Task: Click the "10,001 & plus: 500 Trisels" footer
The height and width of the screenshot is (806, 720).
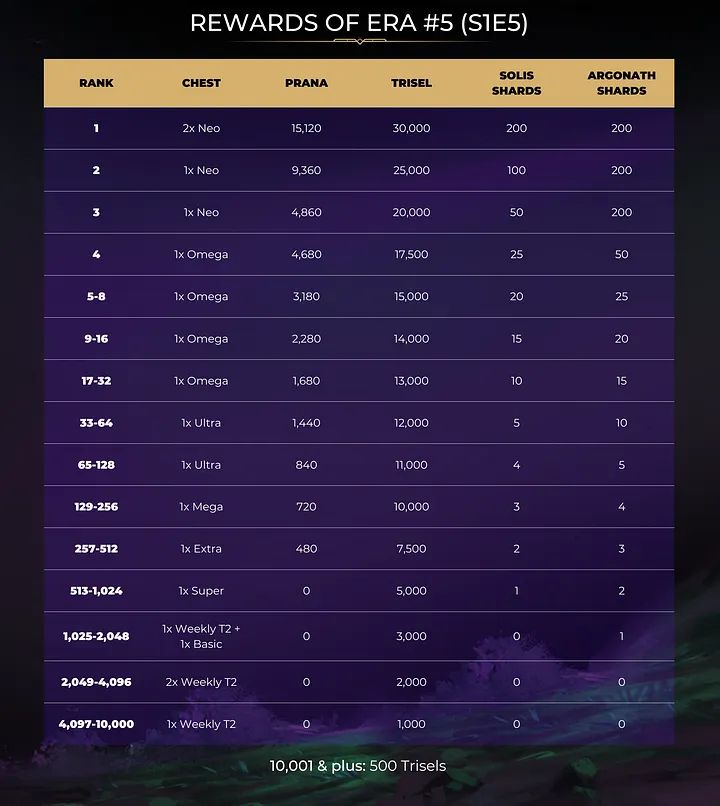Action: click(358, 766)
